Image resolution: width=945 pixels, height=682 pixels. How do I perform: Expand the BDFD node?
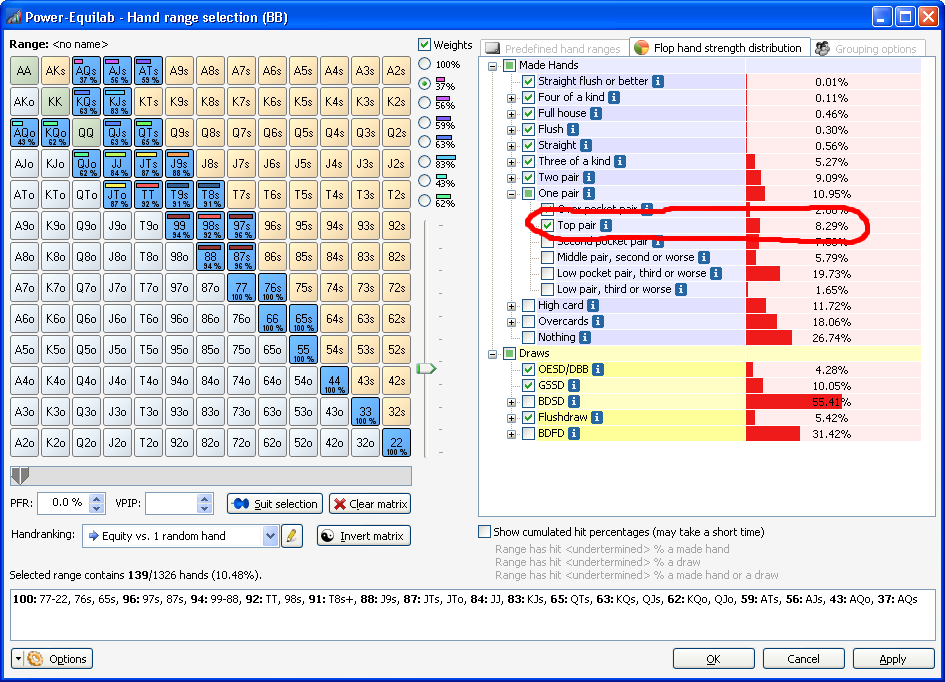[511, 434]
